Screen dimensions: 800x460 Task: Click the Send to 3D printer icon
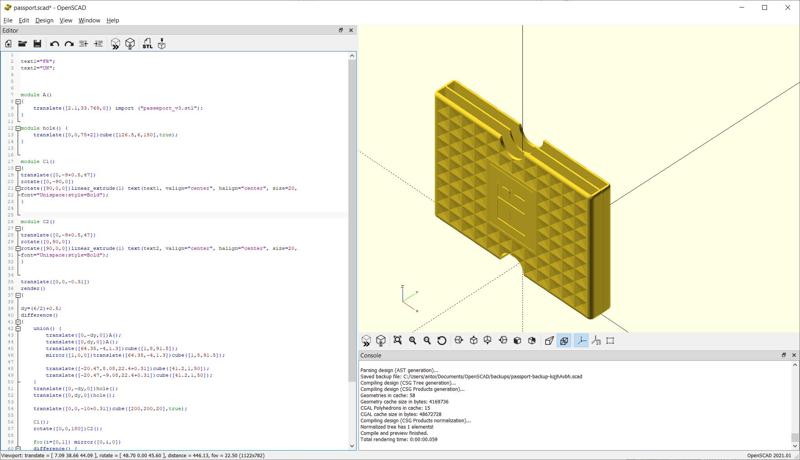point(162,44)
